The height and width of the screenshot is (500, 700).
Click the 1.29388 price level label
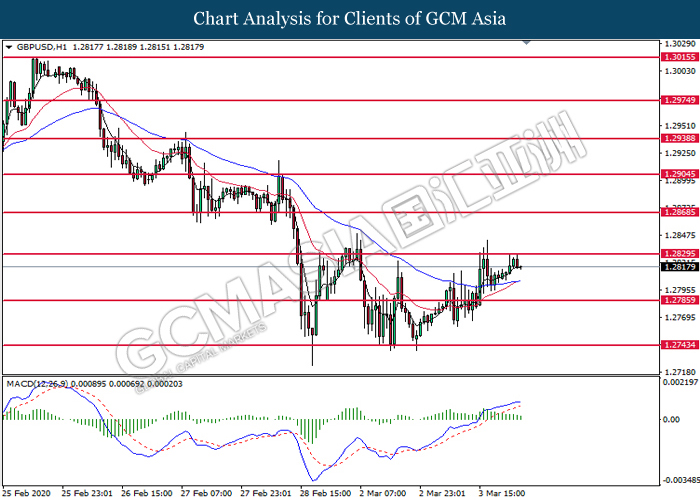pyautogui.click(x=679, y=138)
